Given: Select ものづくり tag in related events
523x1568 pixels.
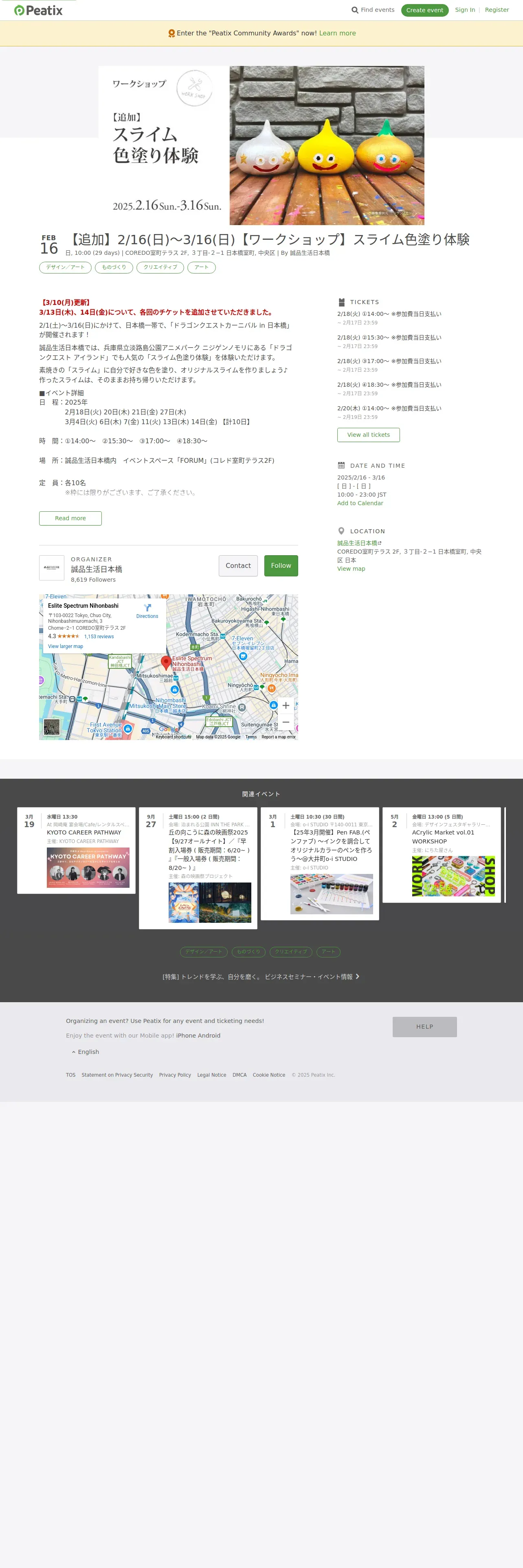Looking at the screenshot, I should click(x=248, y=952).
